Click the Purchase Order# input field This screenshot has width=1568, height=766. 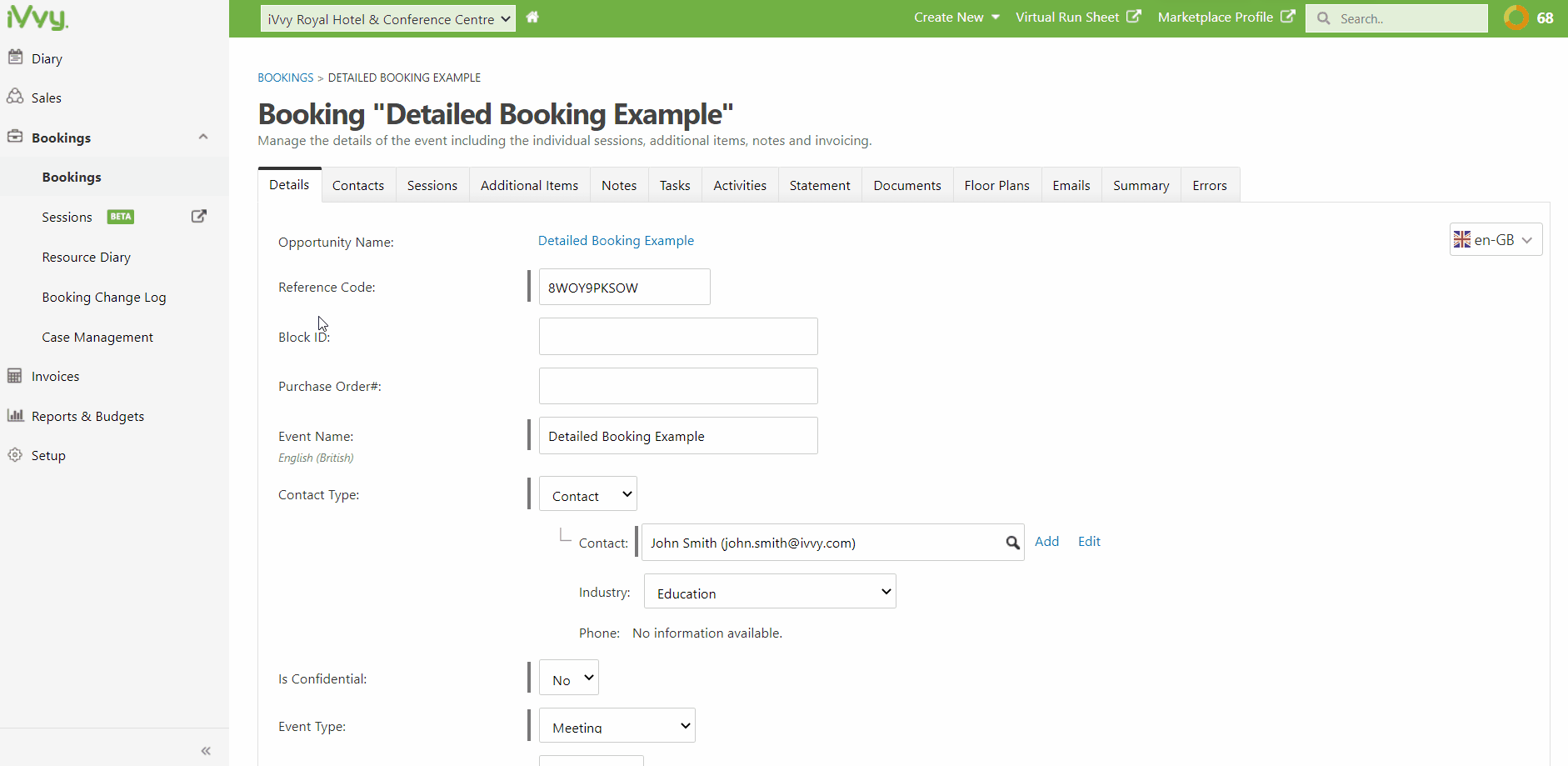pyautogui.click(x=678, y=386)
